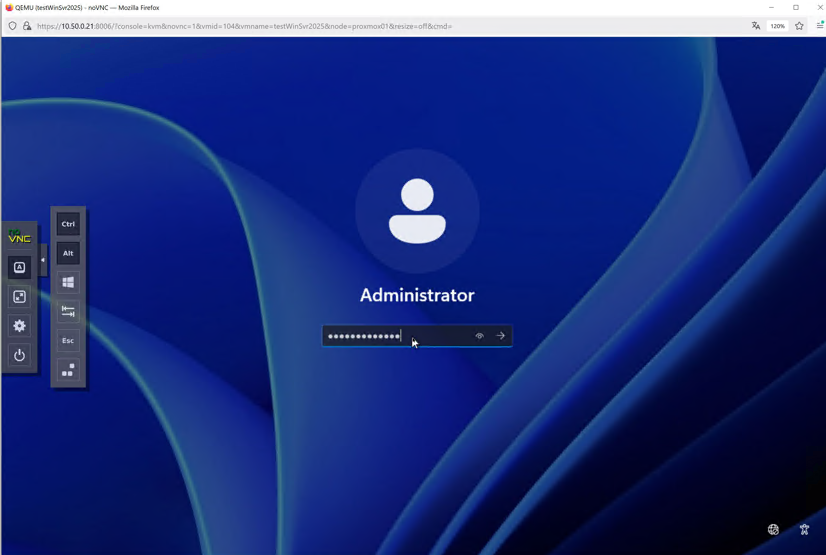The width and height of the screenshot is (826, 555).
Task: Enter fullscreen mode in noVNC
Action: pyautogui.click(x=19, y=297)
